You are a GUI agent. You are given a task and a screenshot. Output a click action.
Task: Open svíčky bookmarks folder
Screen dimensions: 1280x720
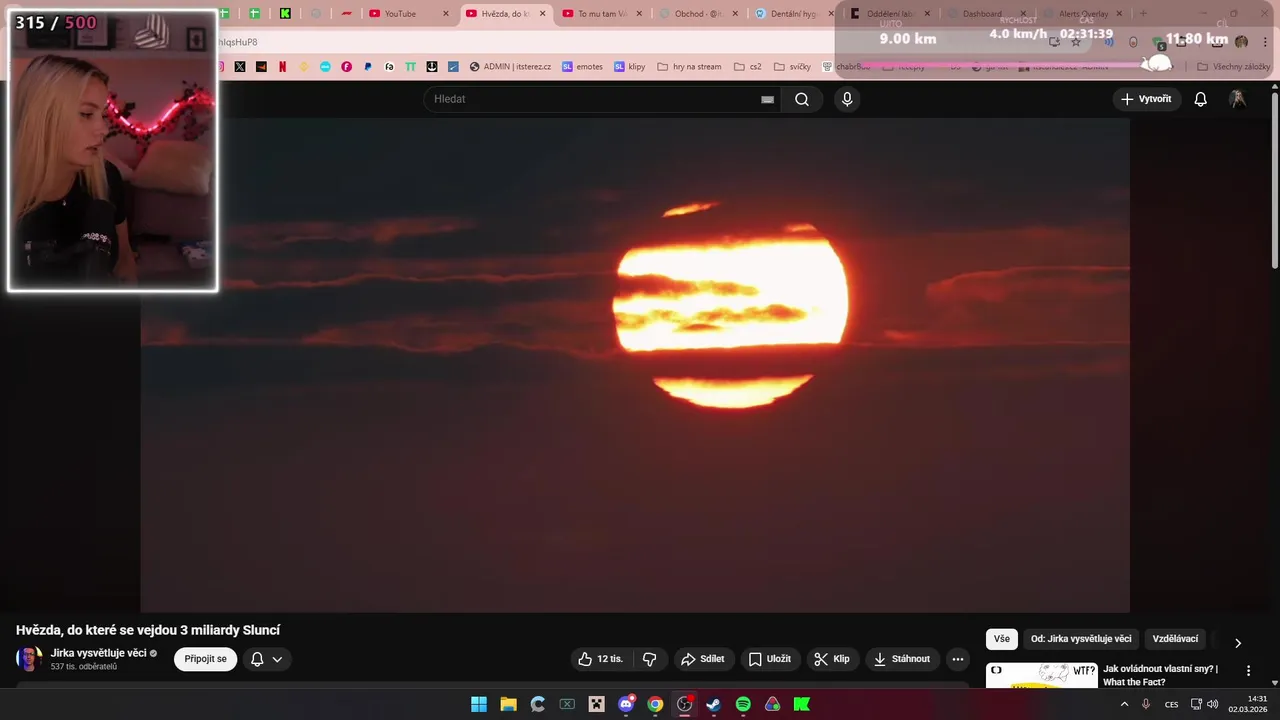[x=792, y=67]
